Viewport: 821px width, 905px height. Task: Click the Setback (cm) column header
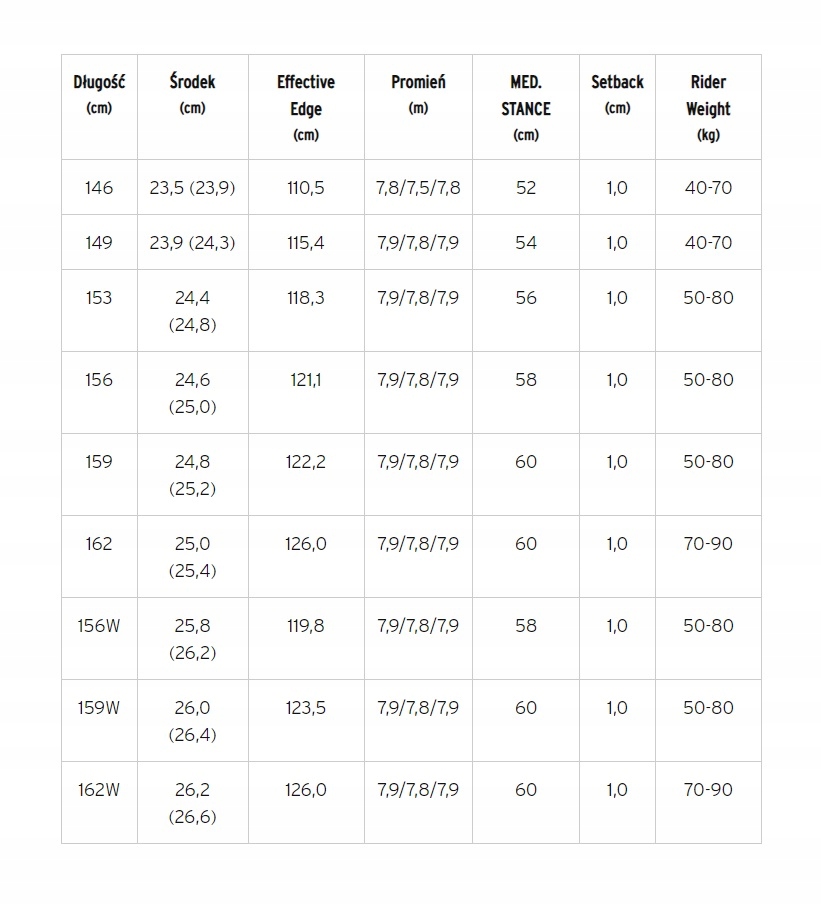click(617, 95)
